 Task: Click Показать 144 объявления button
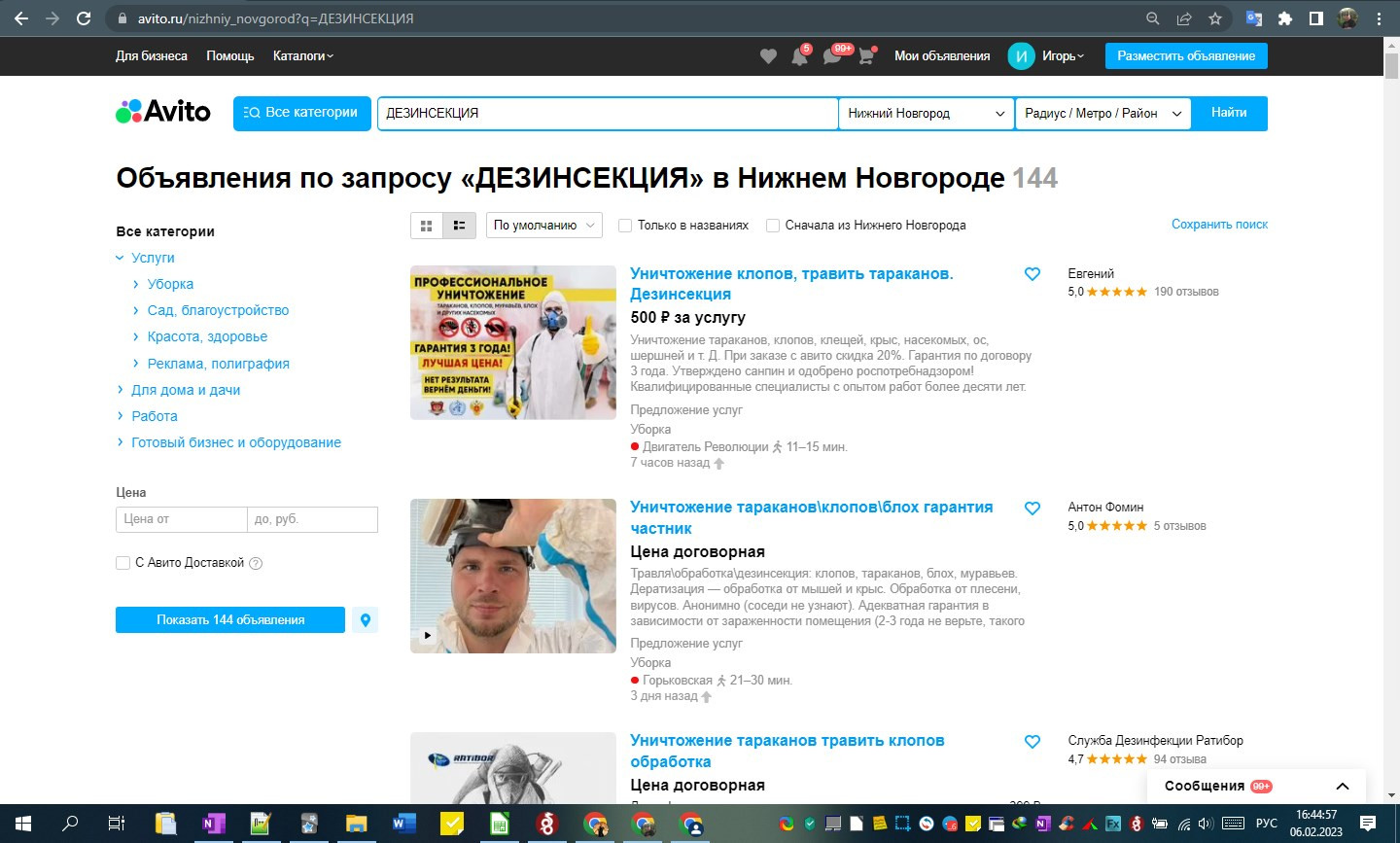(230, 620)
